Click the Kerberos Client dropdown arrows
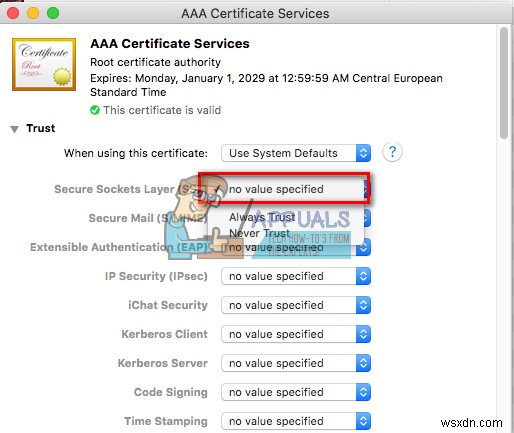The height and width of the screenshot is (433, 514). [363, 334]
